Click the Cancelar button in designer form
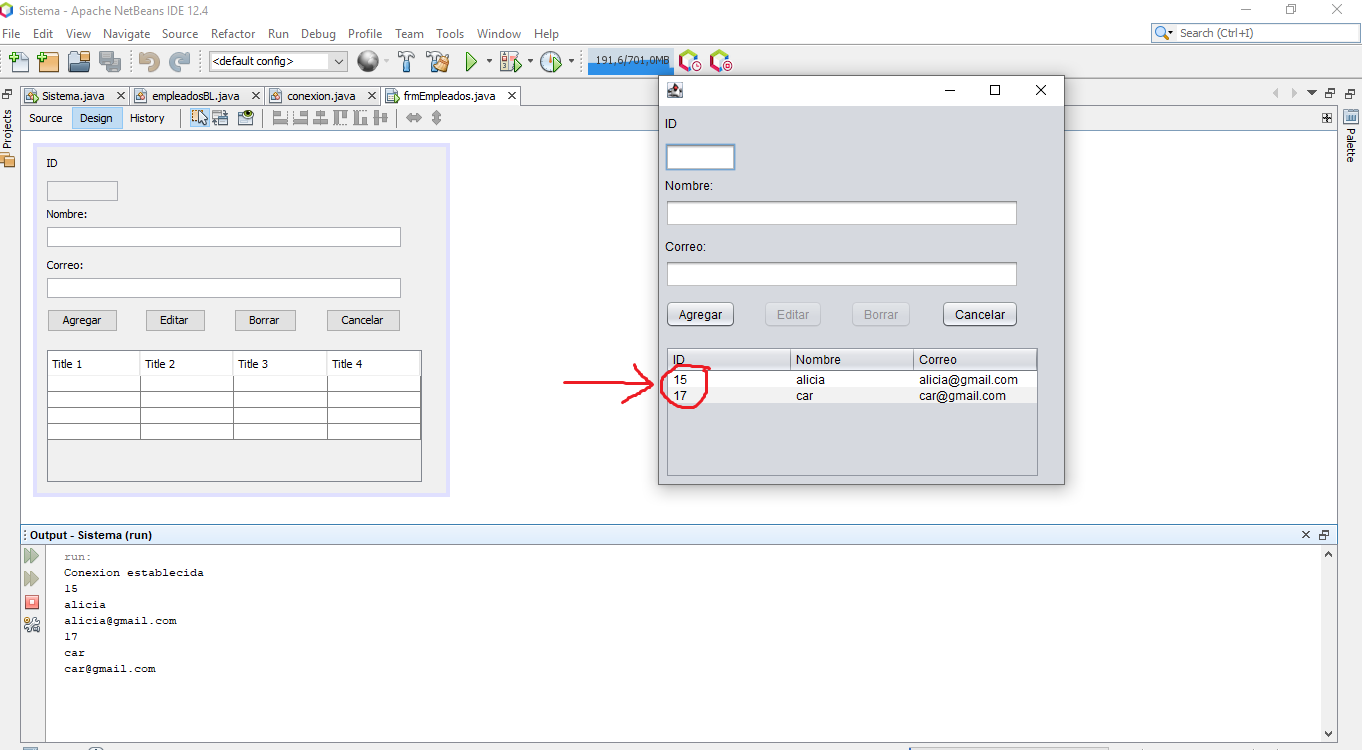1362x750 pixels. [x=362, y=320]
